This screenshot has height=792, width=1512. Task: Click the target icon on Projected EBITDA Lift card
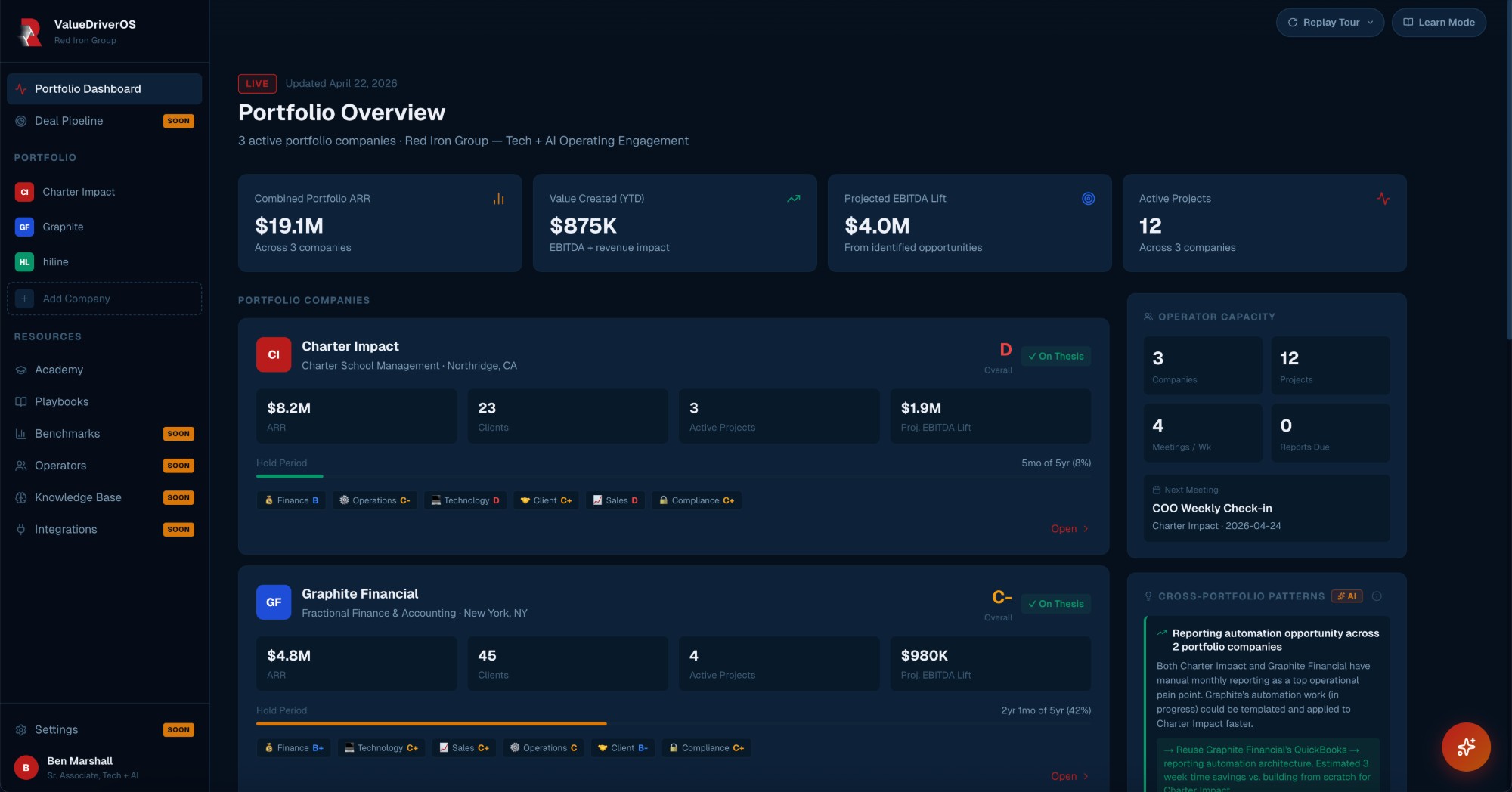coord(1089,198)
